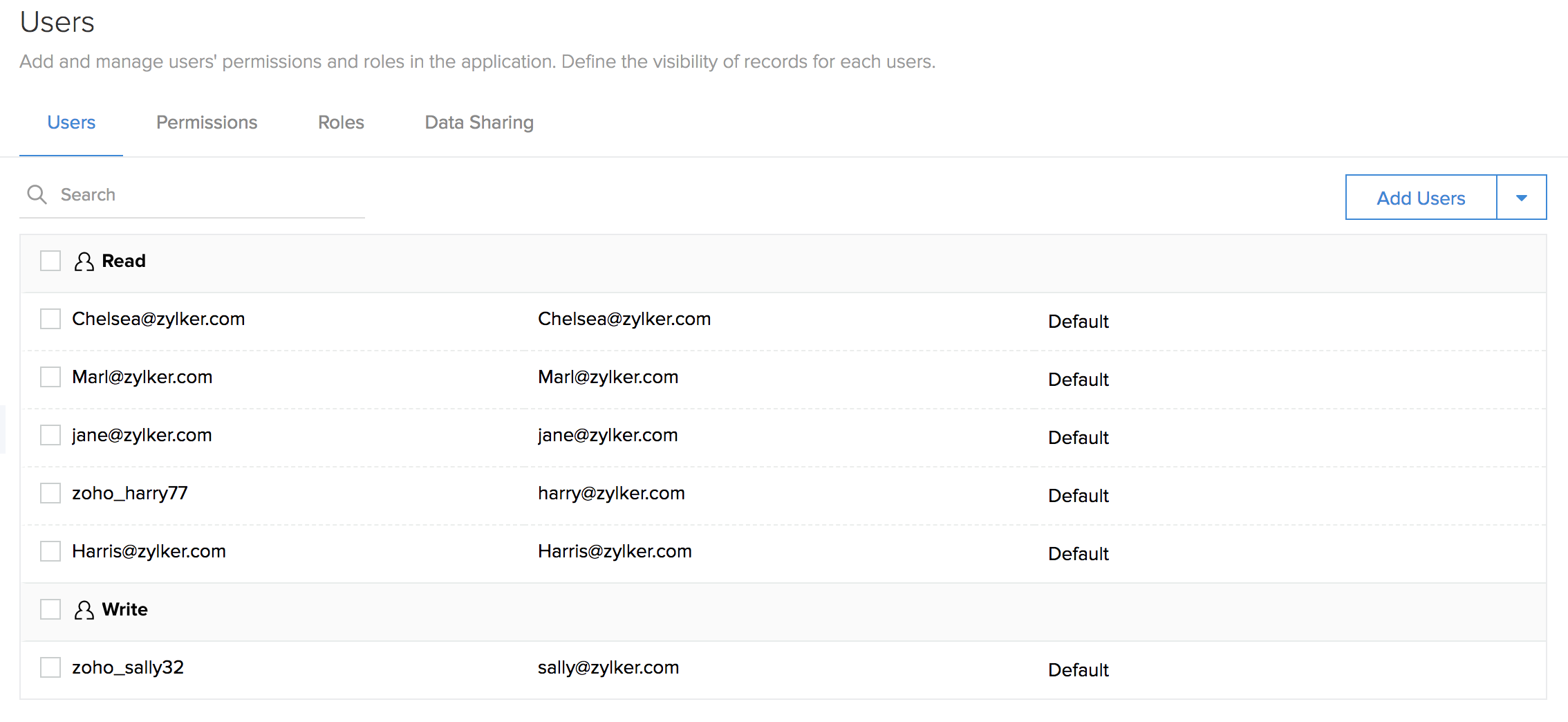Select all users in Read group
Screen dimensions: 1568x722
50,261
